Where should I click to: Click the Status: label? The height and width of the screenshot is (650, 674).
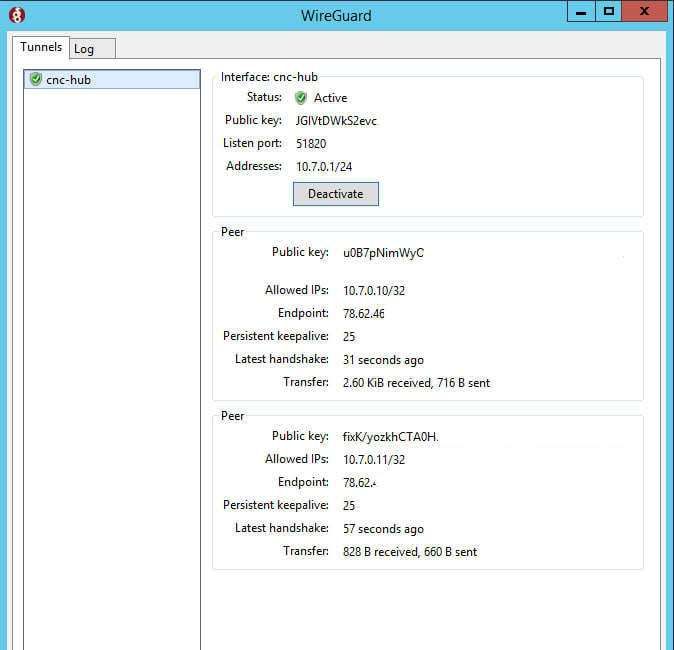(x=264, y=97)
